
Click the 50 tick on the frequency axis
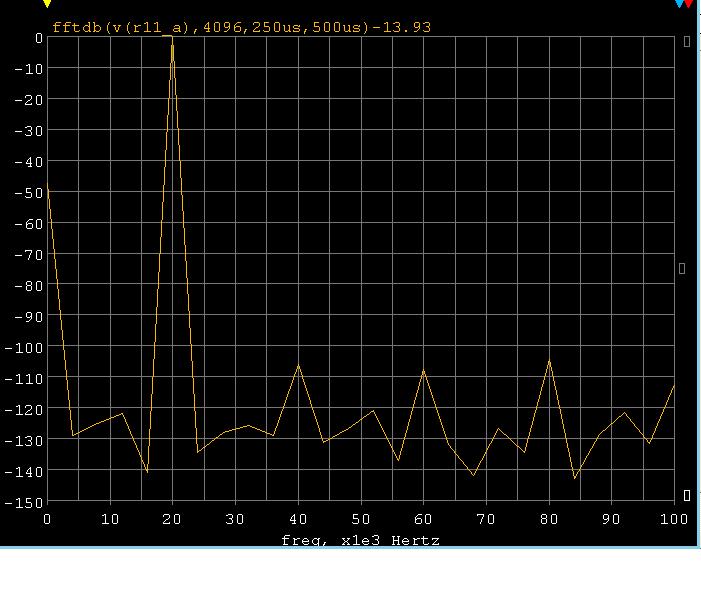coord(360,519)
